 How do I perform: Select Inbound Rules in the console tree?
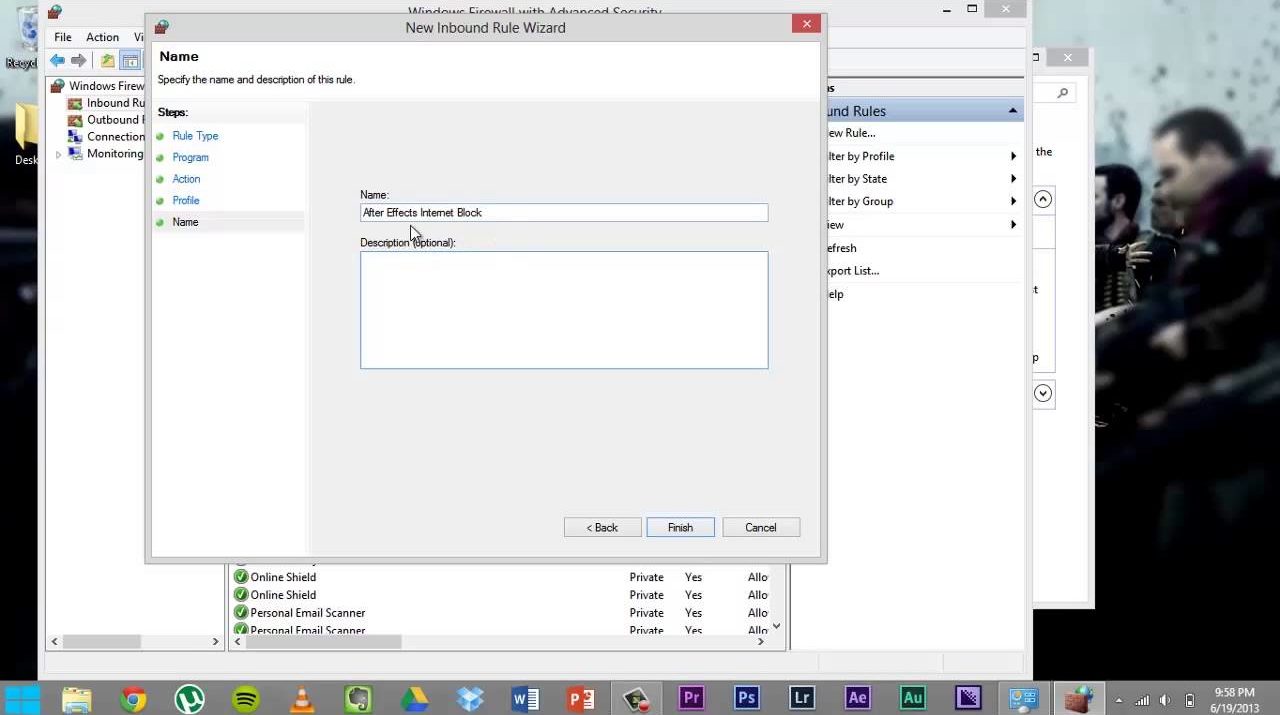coord(114,103)
